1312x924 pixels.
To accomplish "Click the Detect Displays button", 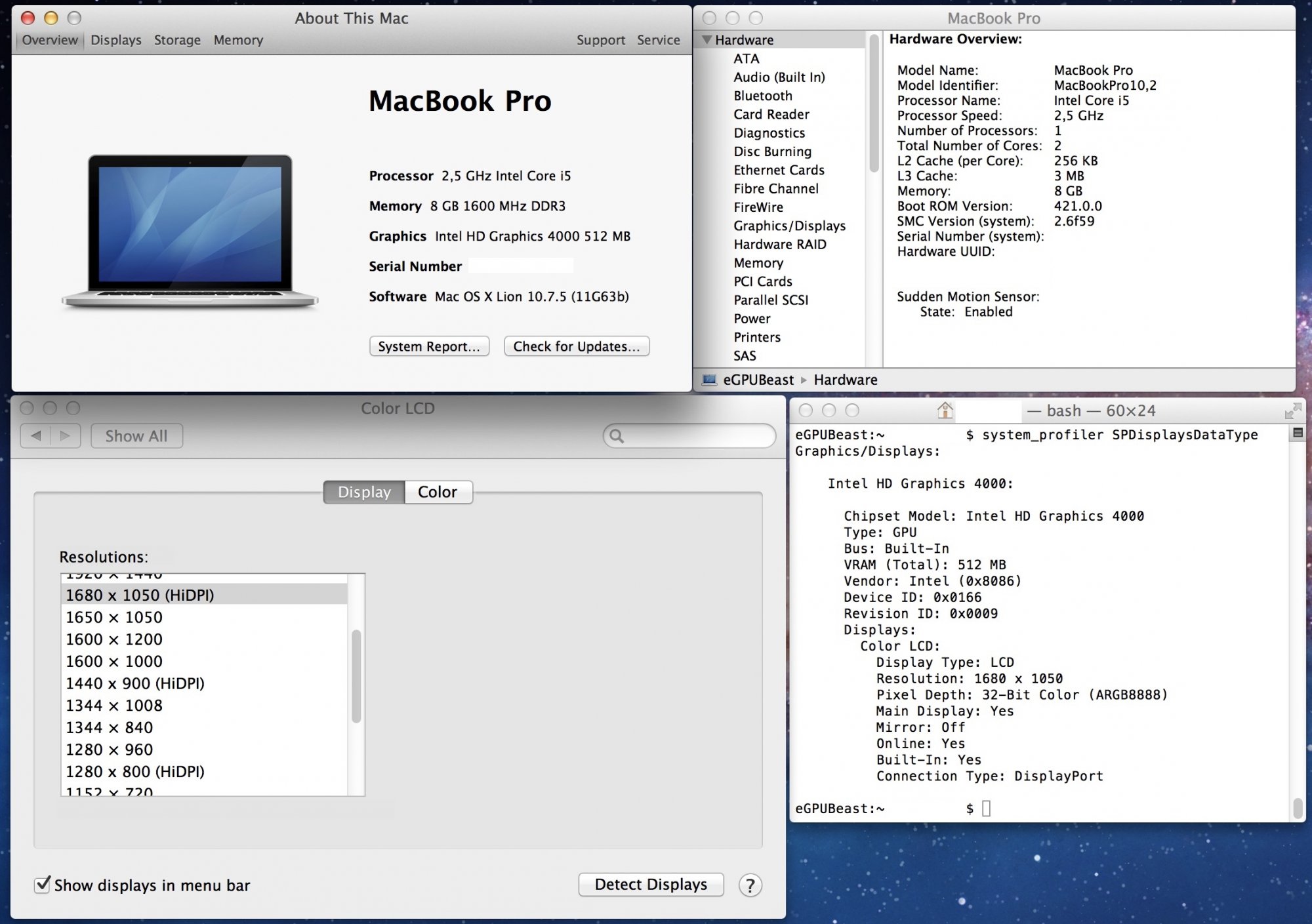I will pos(651,884).
